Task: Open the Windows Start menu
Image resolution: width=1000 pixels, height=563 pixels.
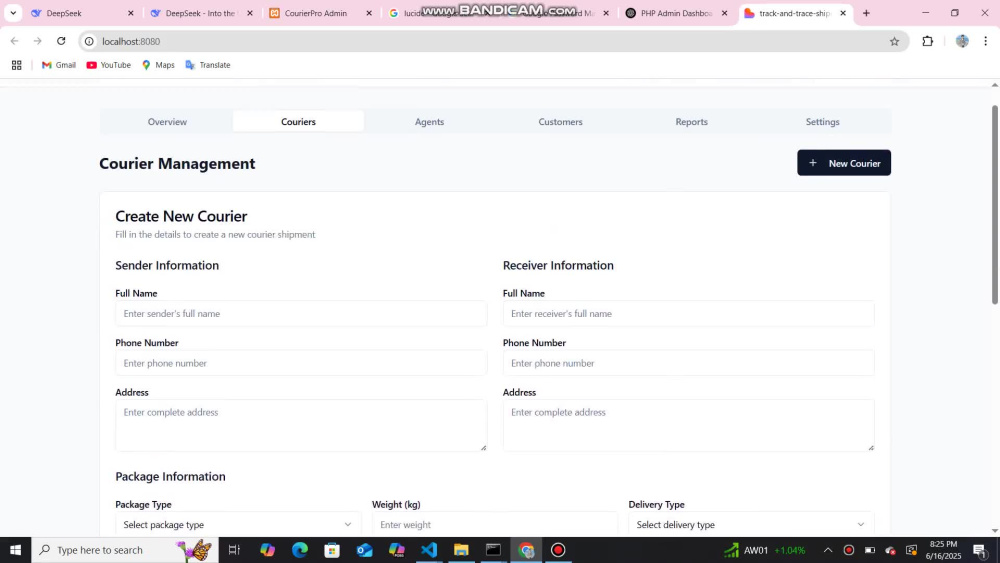Action: click(x=15, y=550)
